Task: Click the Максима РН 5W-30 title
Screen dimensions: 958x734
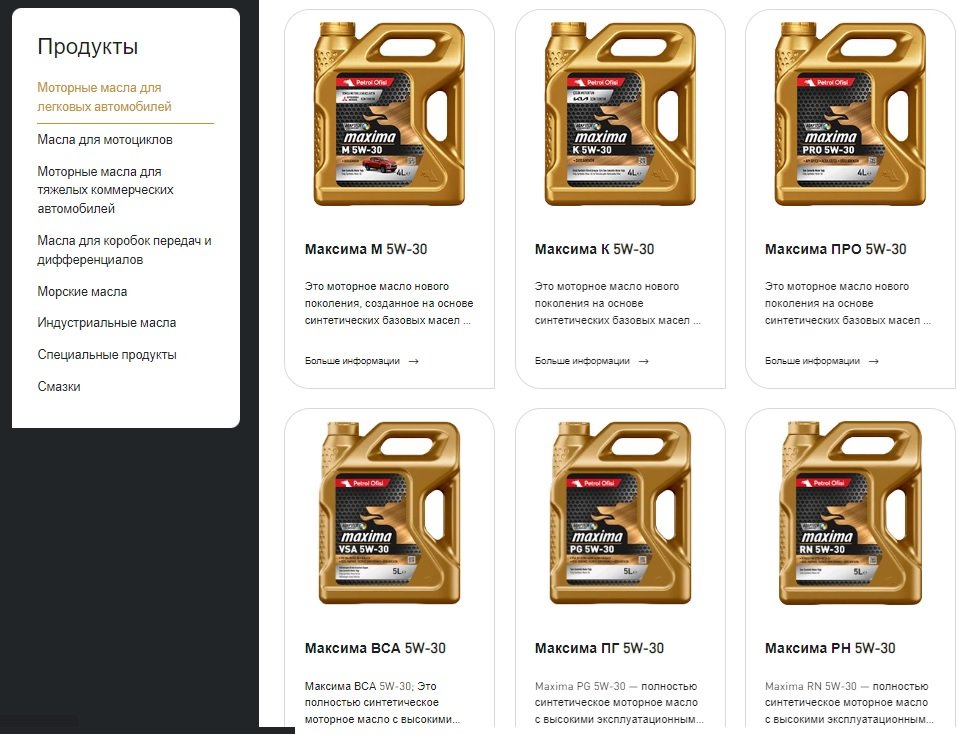Action: click(x=830, y=648)
